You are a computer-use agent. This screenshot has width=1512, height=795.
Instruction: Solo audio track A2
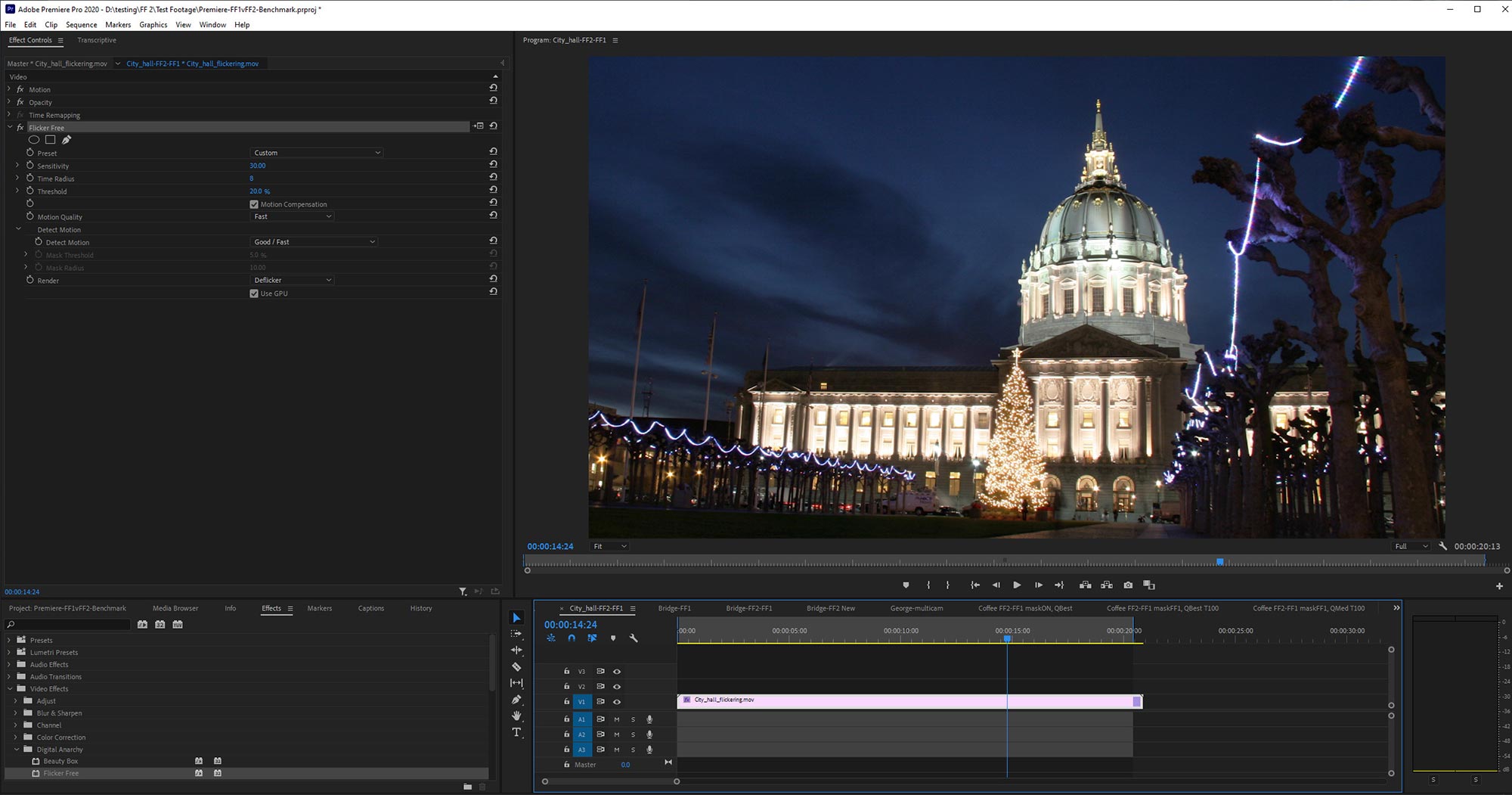[x=634, y=734]
